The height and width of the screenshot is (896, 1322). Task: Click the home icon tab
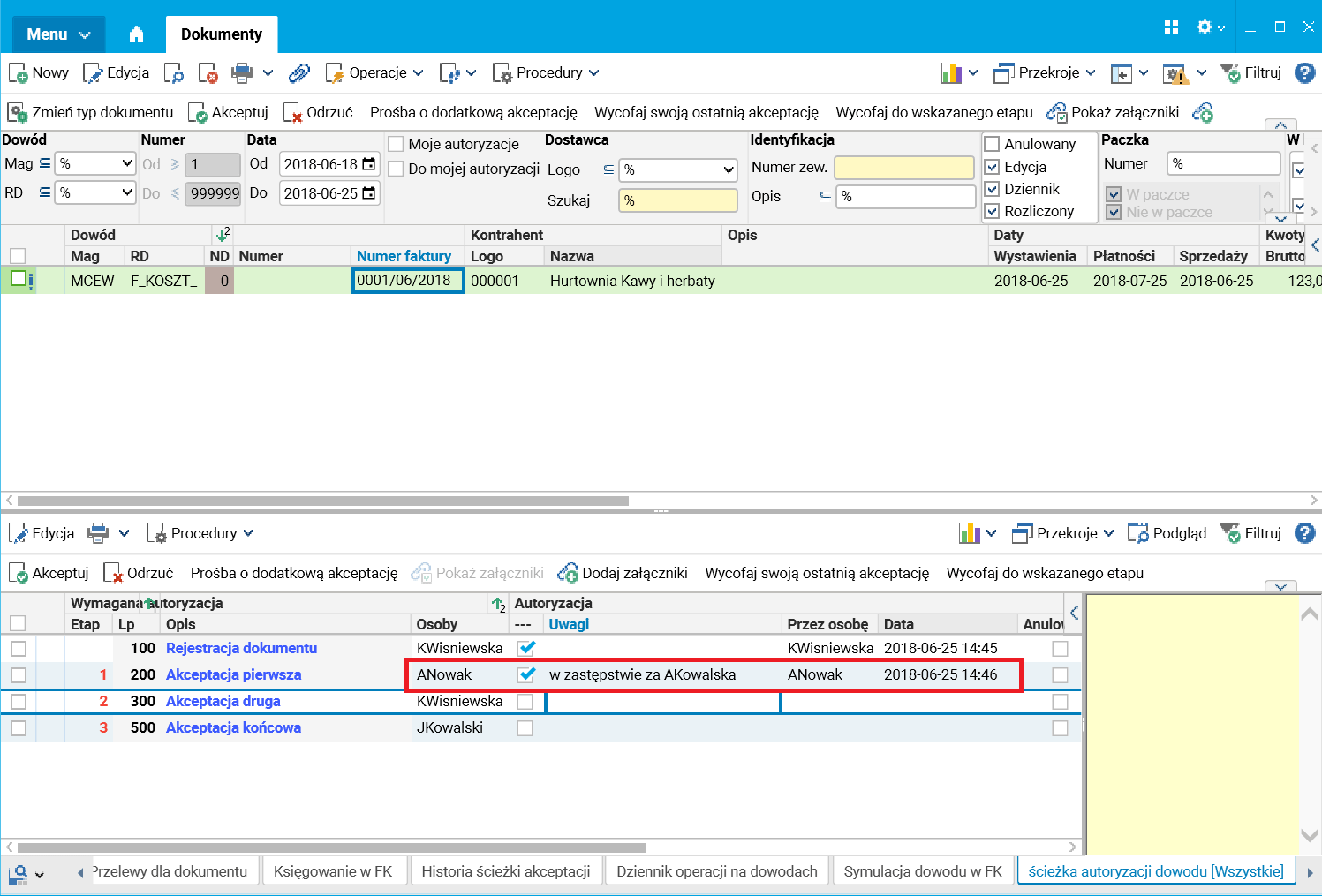pos(136,34)
